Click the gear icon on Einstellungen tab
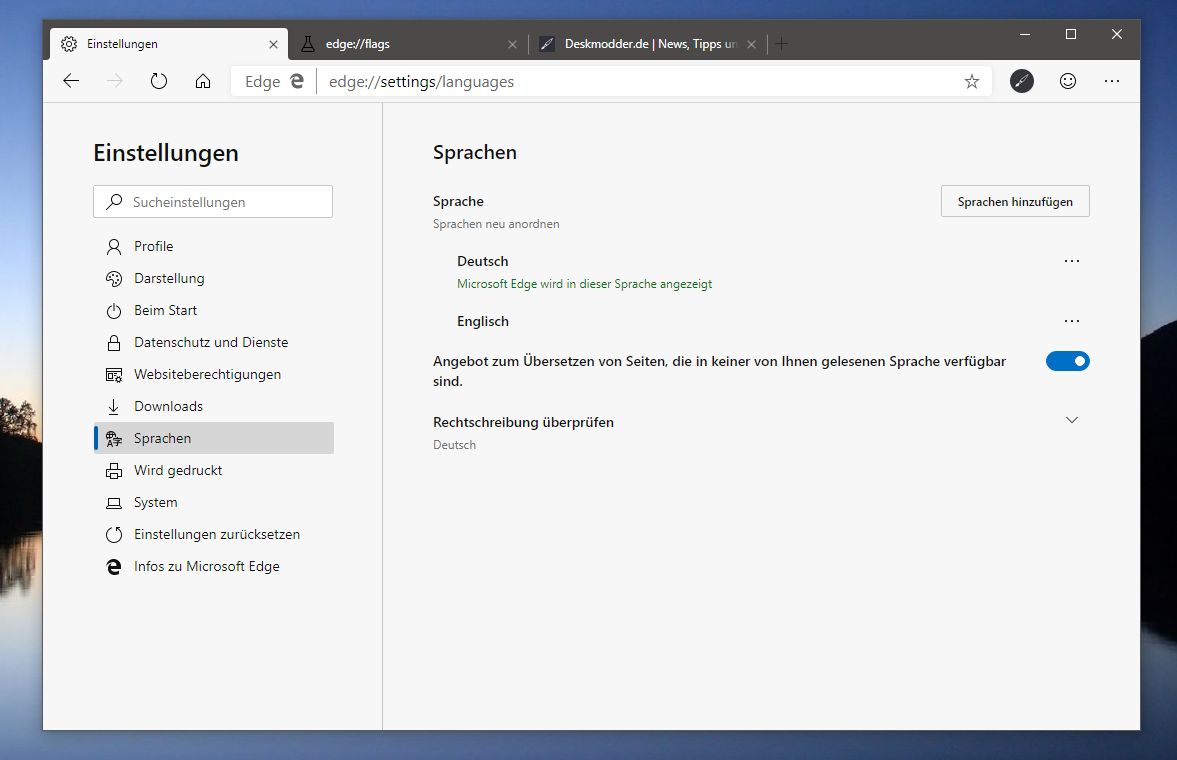The image size is (1177, 760). pos(69,44)
